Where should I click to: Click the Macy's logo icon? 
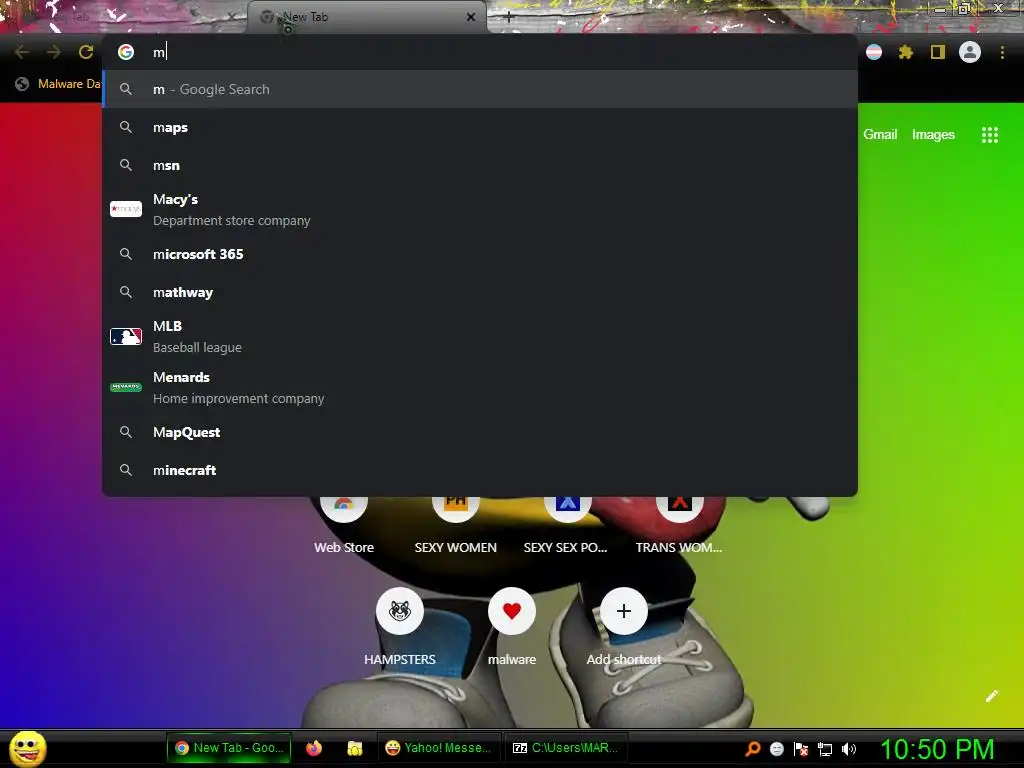click(126, 209)
